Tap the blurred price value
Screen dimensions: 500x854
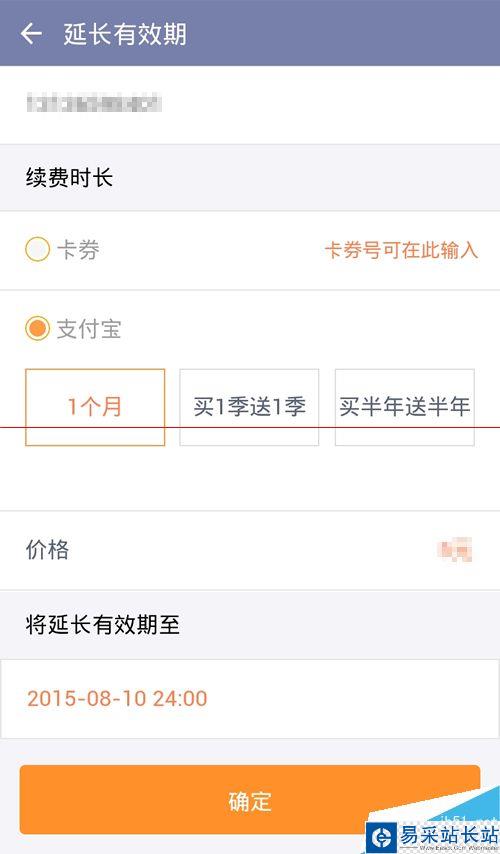(455, 550)
